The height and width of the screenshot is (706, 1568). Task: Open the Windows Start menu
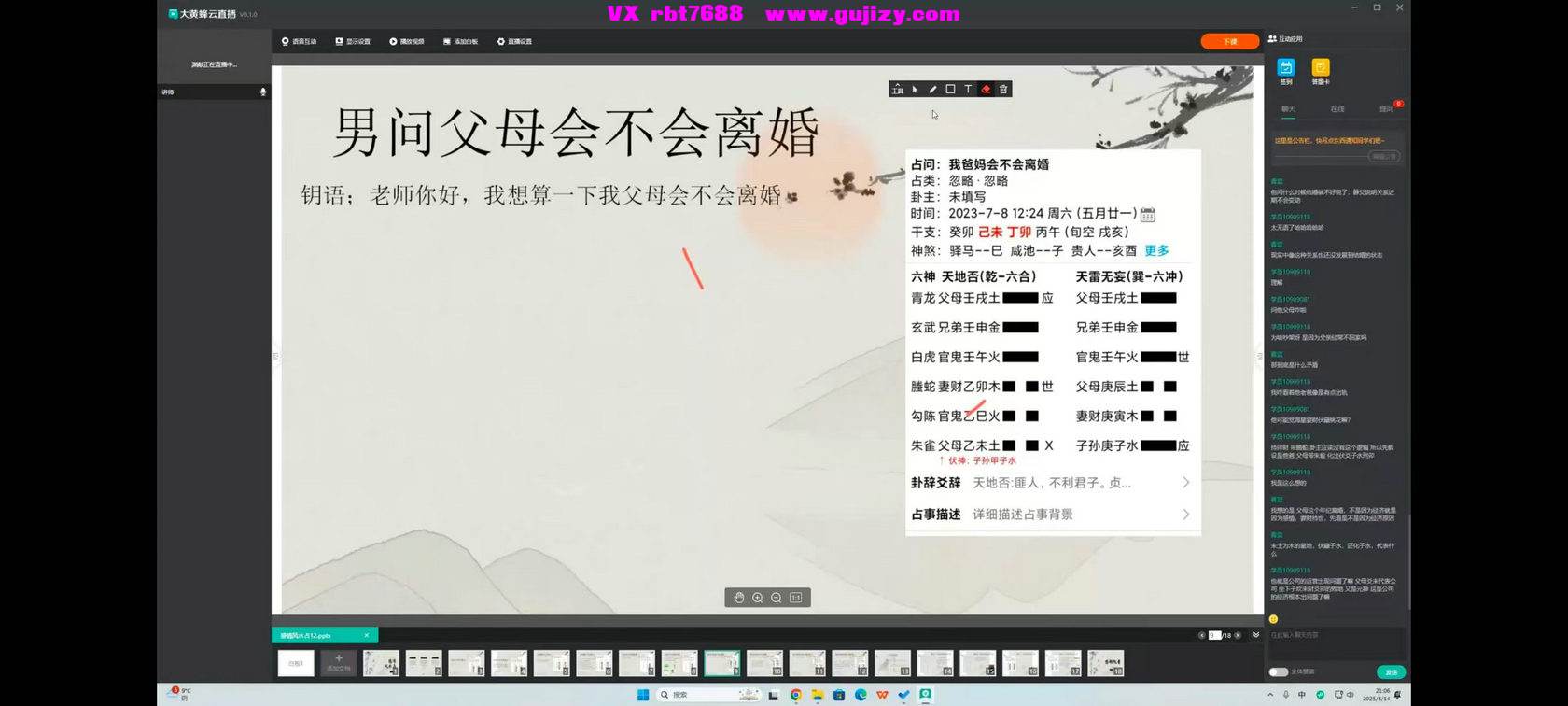[x=643, y=695]
